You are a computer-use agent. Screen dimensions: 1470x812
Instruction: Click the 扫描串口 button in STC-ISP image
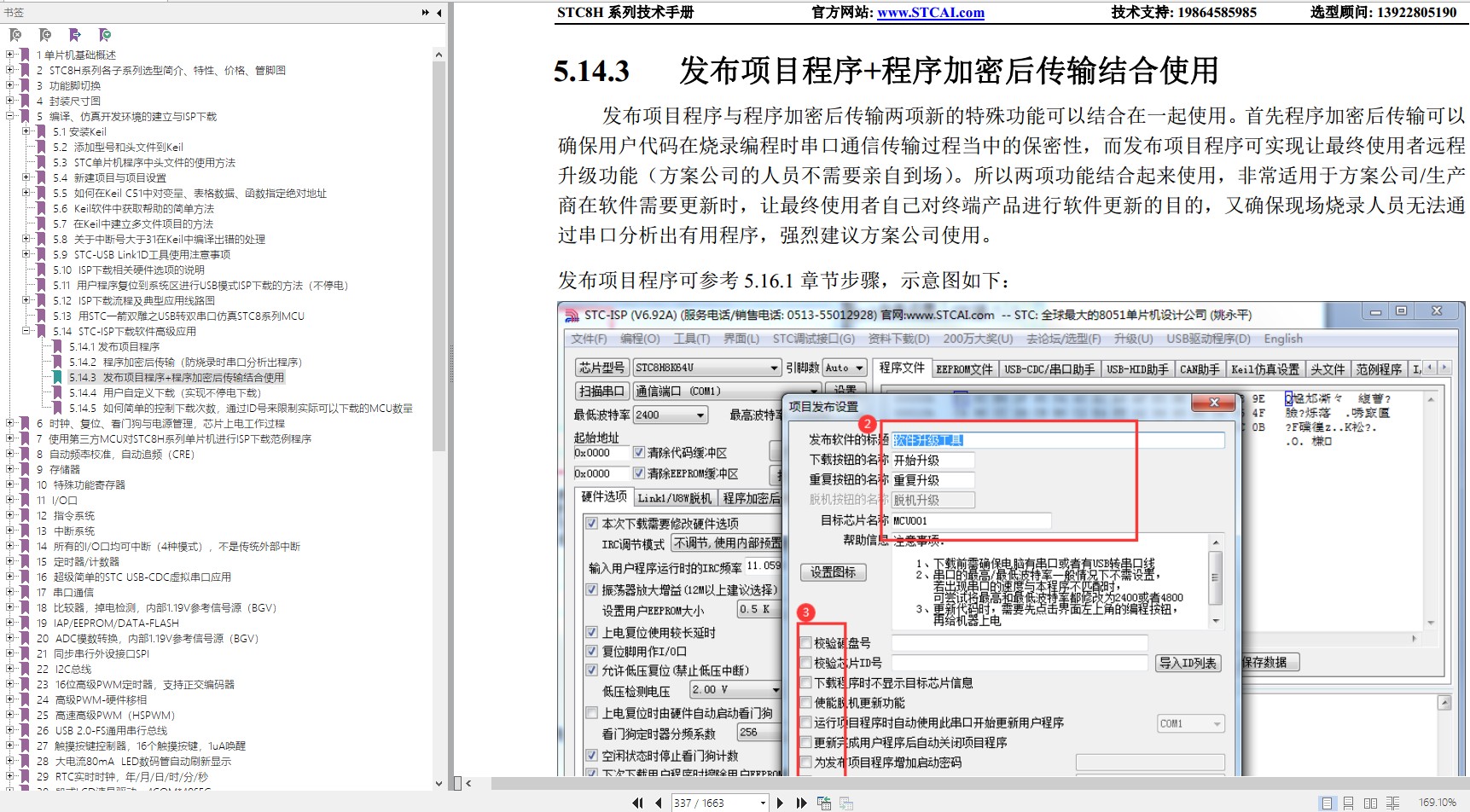click(601, 391)
